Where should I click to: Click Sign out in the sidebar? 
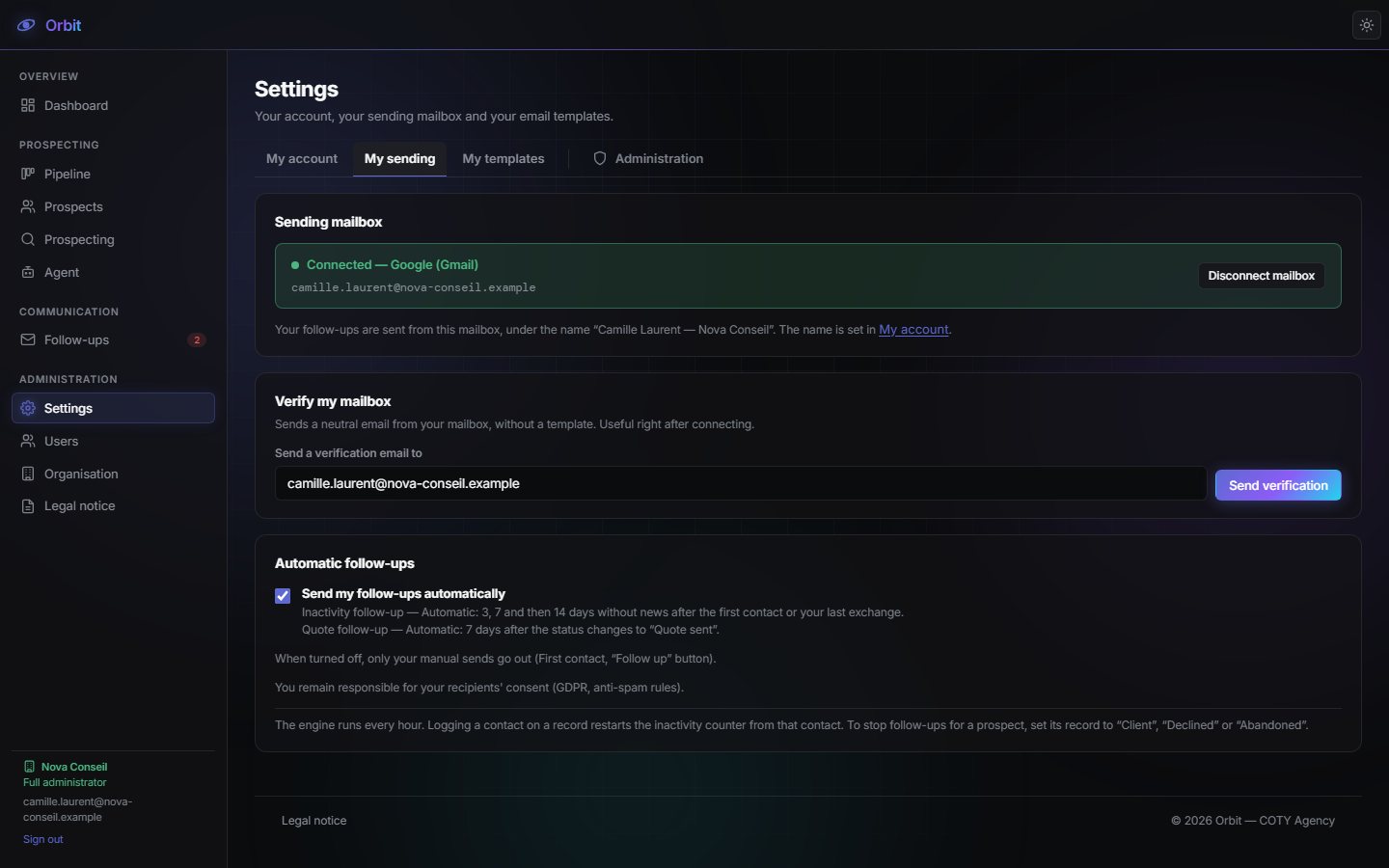(x=43, y=839)
